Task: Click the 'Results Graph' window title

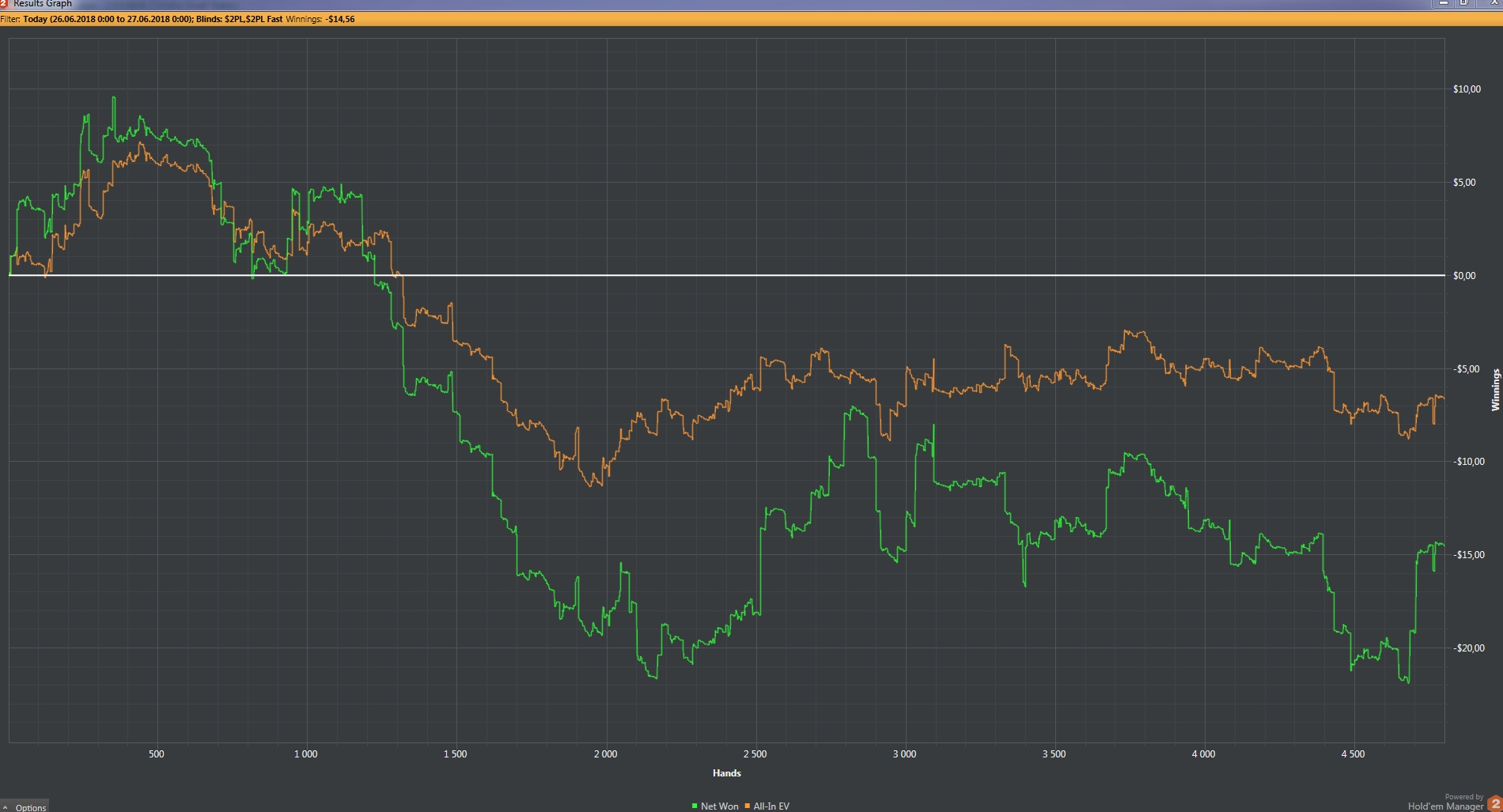Action: coord(43,4)
